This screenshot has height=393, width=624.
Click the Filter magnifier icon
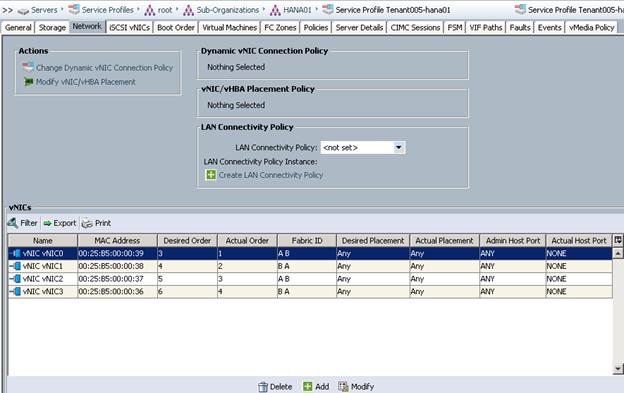click(13, 223)
